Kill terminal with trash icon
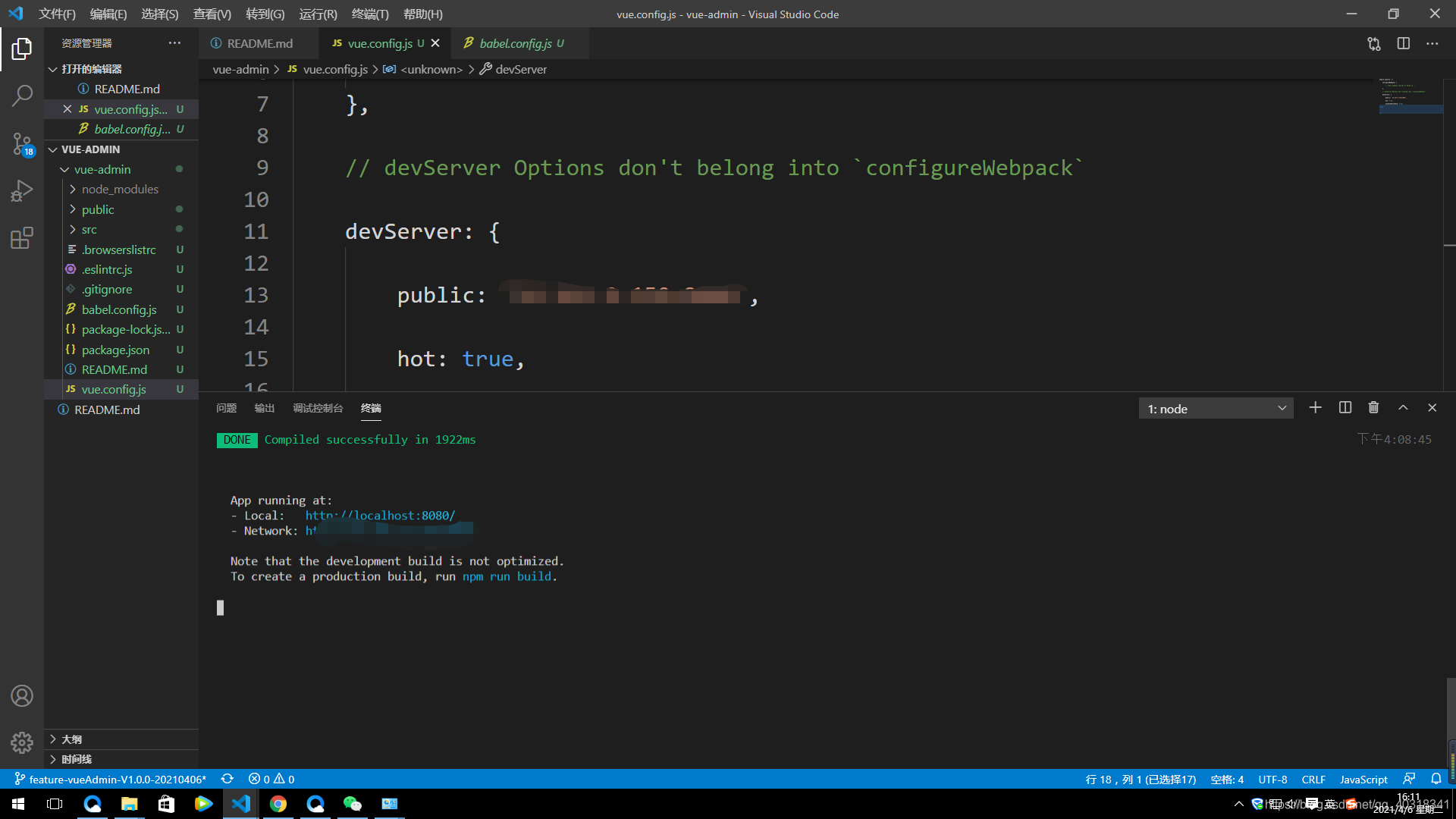Image resolution: width=1456 pixels, height=819 pixels. 1373,408
